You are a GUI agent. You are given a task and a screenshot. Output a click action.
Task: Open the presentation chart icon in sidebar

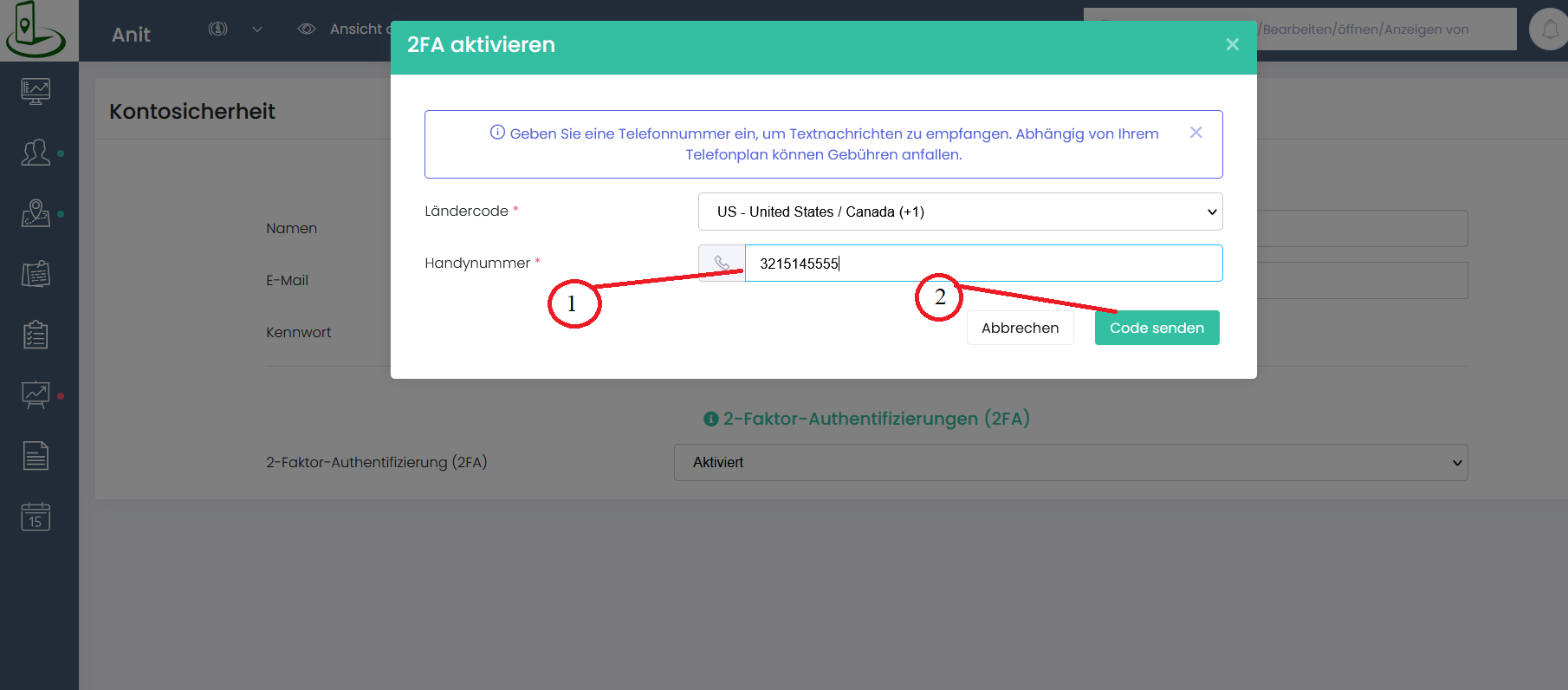tap(36, 395)
